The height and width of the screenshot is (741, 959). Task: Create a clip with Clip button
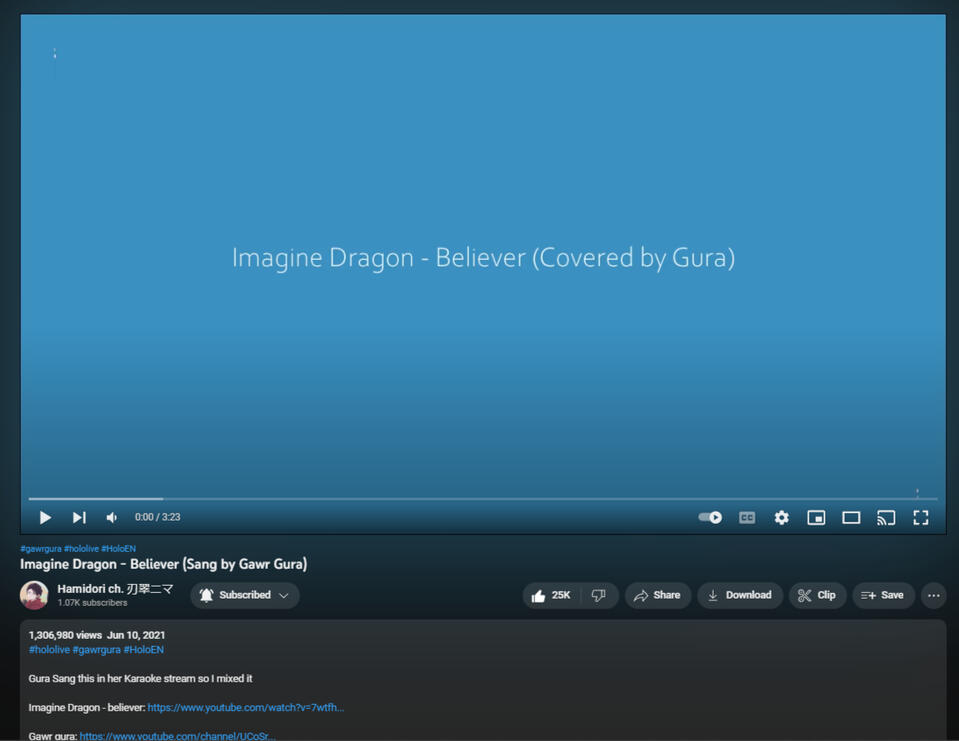pyautogui.click(x=817, y=595)
